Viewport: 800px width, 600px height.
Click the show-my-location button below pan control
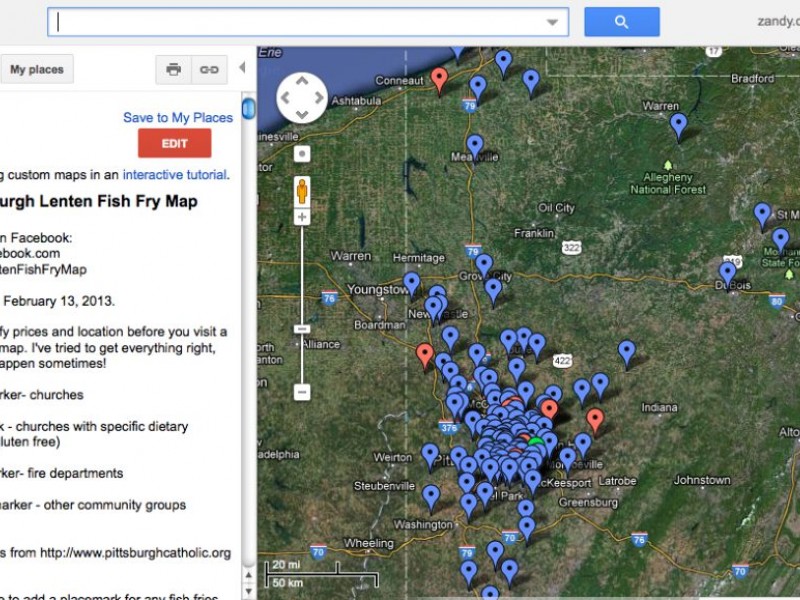302,154
